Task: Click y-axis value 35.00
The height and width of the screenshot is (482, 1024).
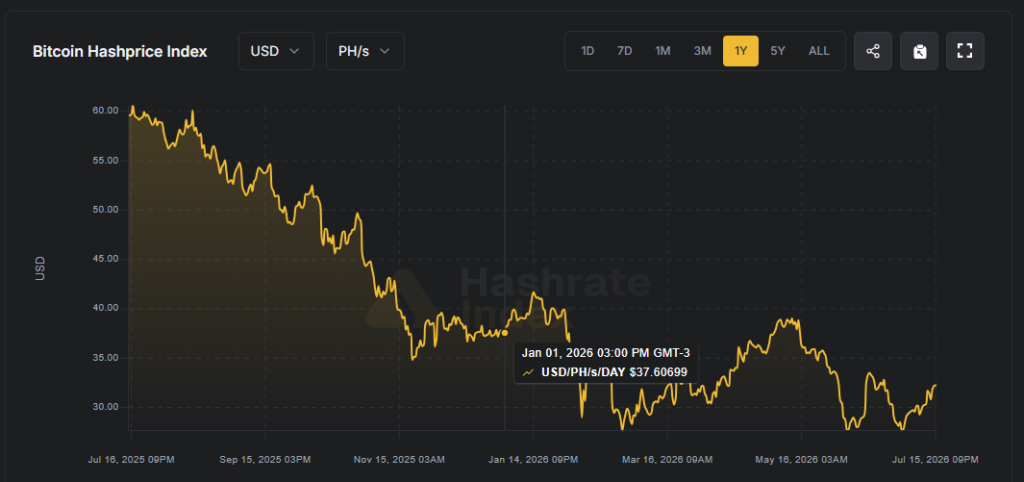Action: (105, 358)
